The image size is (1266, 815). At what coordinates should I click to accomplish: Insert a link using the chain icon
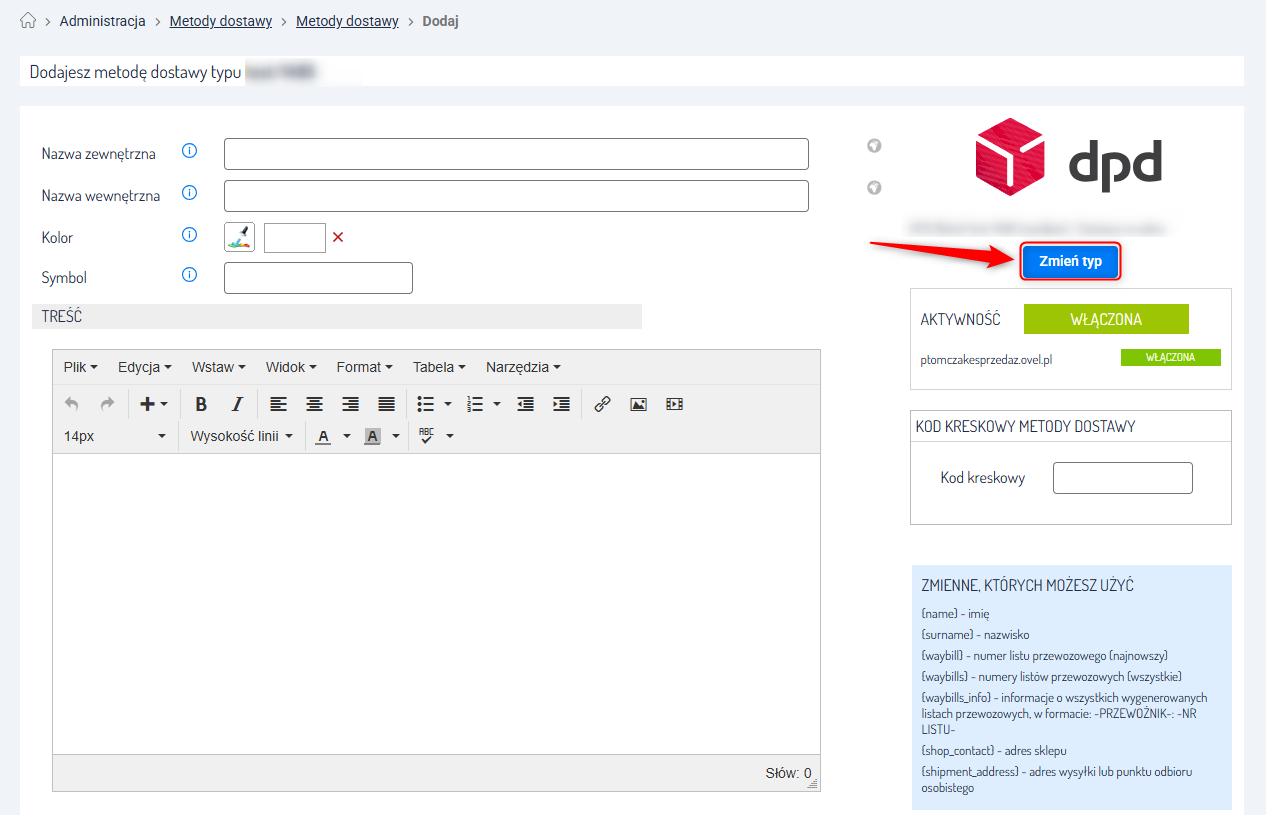coord(602,404)
